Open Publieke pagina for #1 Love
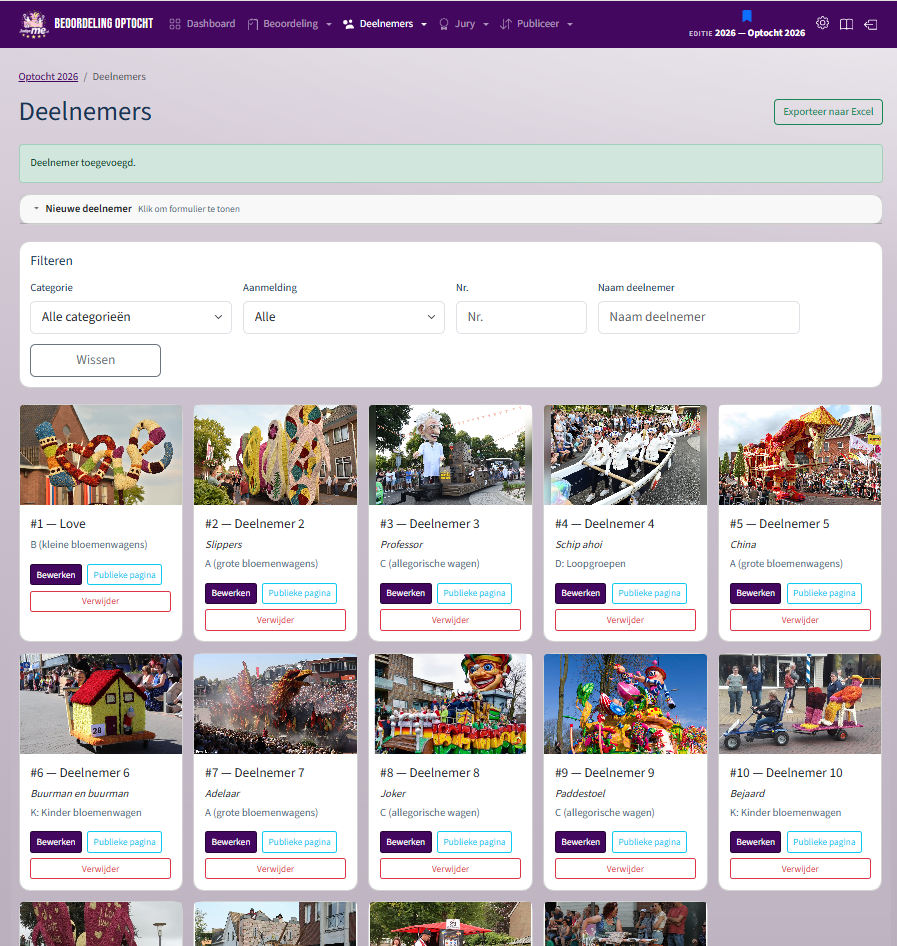The width and height of the screenshot is (897, 946). [124, 575]
